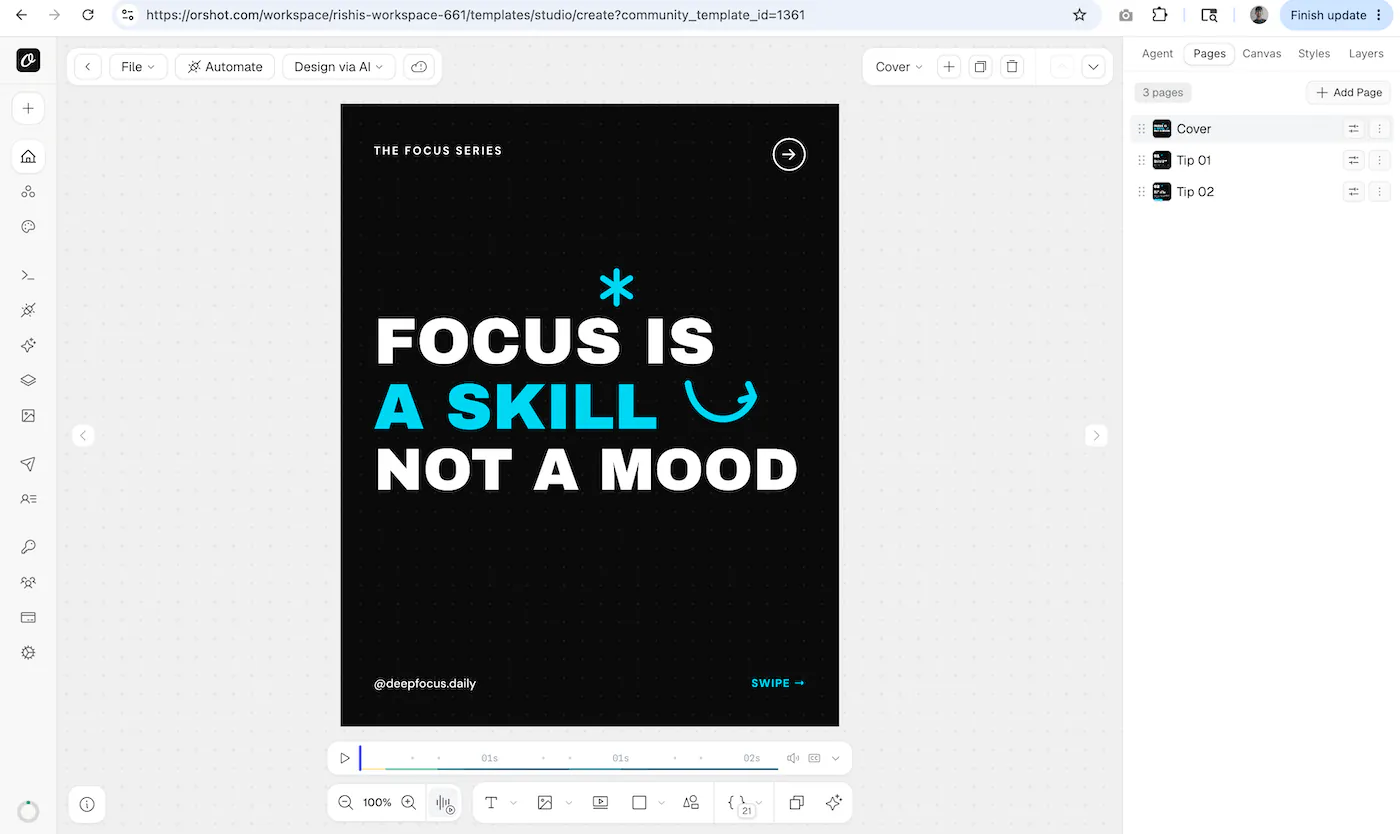Expand the variables dropdown arrow
1400x834 pixels.
[759, 802]
